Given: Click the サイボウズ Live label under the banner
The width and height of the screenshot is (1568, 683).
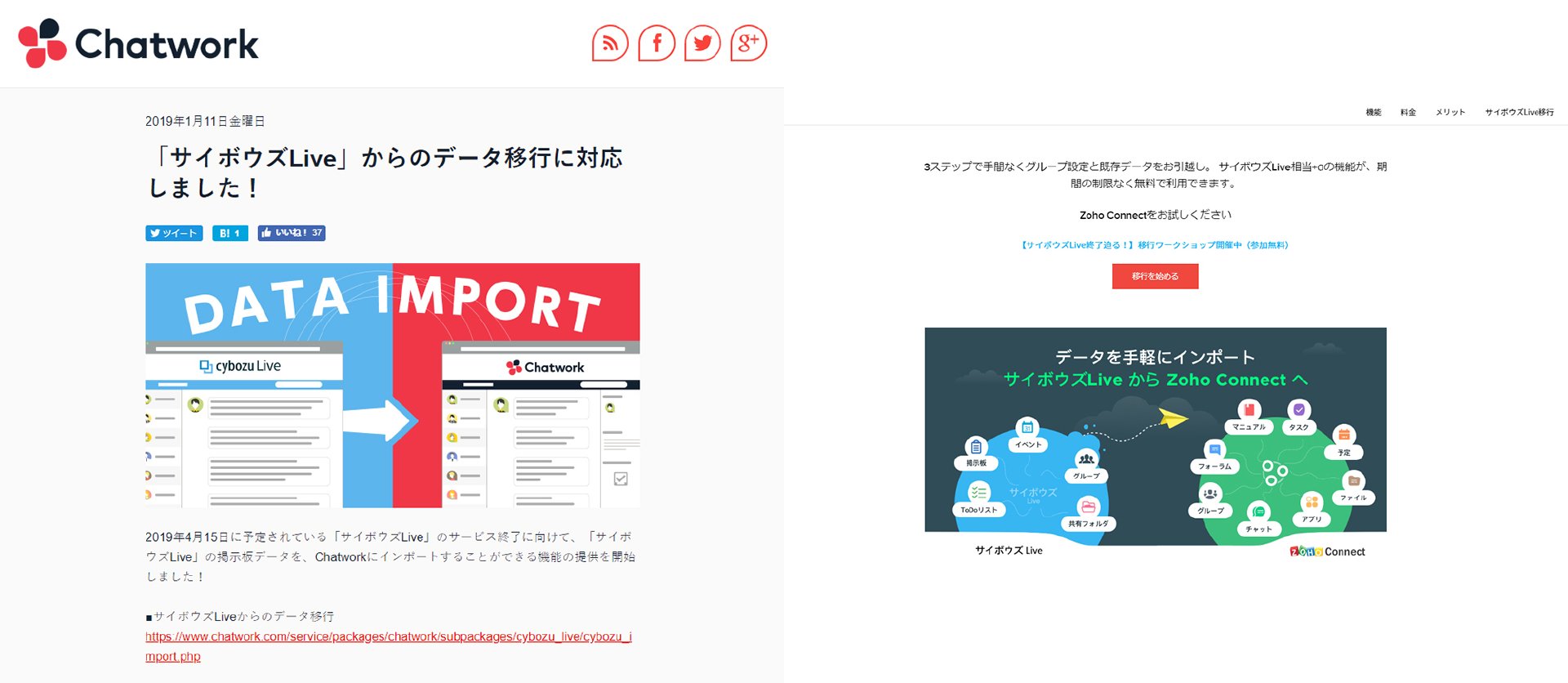Looking at the screenshot, I should 1009,551.
